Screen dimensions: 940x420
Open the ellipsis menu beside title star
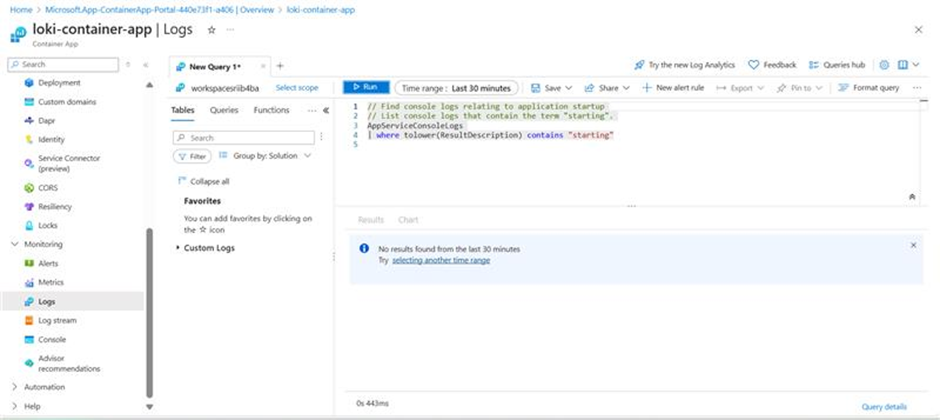pos(230,30)
